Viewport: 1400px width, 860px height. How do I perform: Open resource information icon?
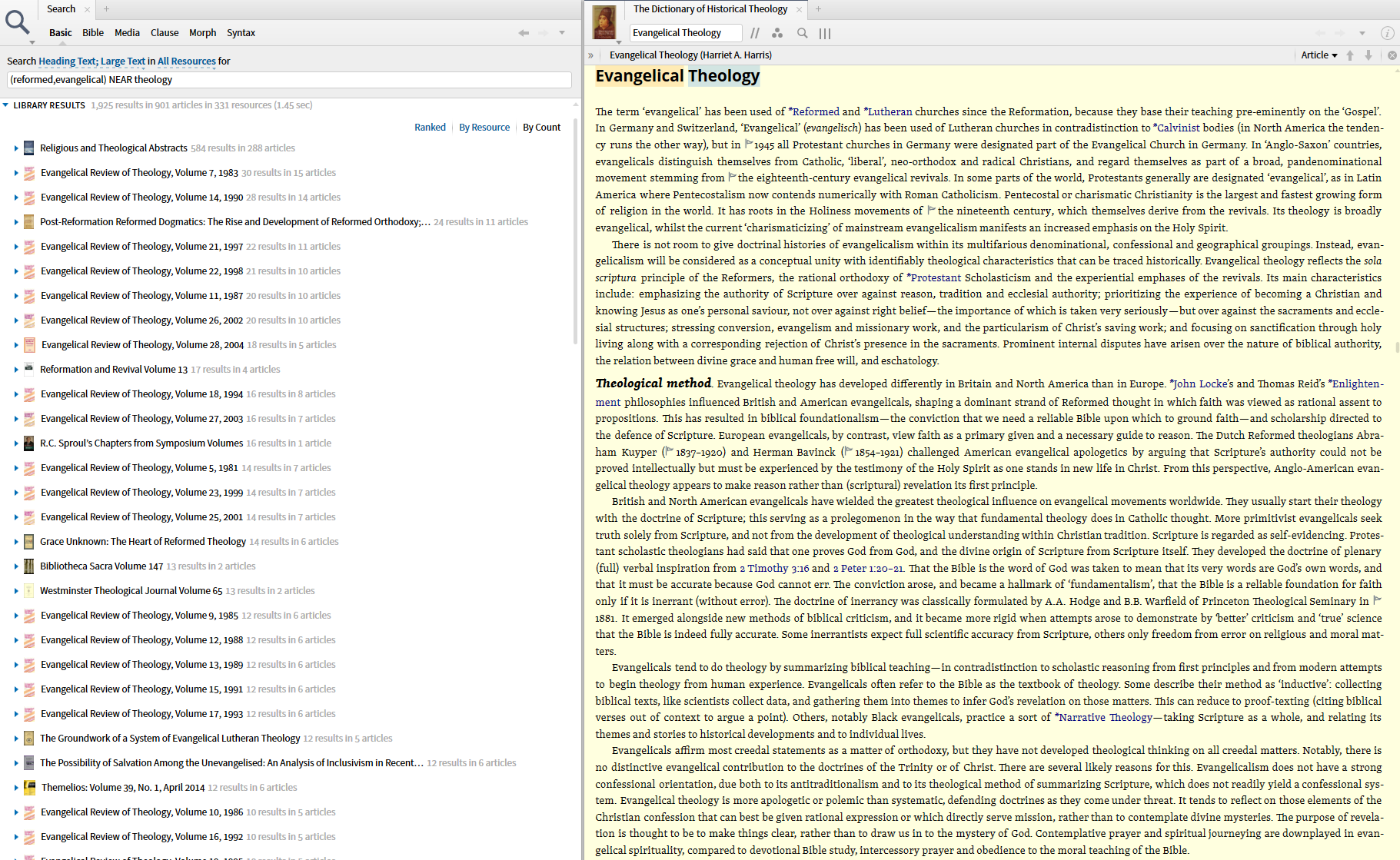point(1387,33)
